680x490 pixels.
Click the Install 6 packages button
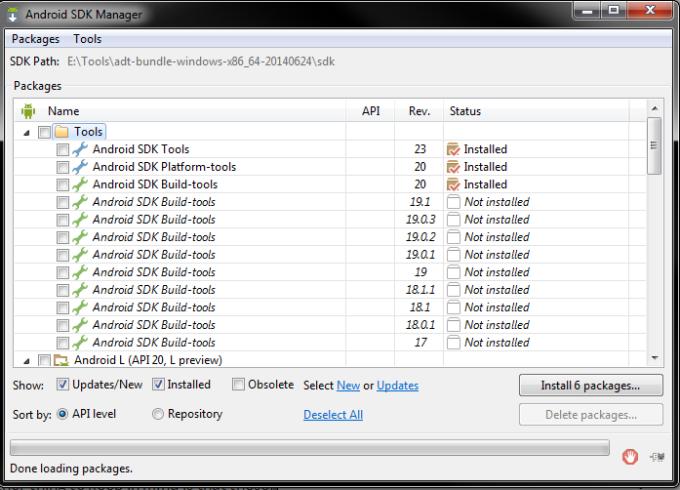(591, 385)
